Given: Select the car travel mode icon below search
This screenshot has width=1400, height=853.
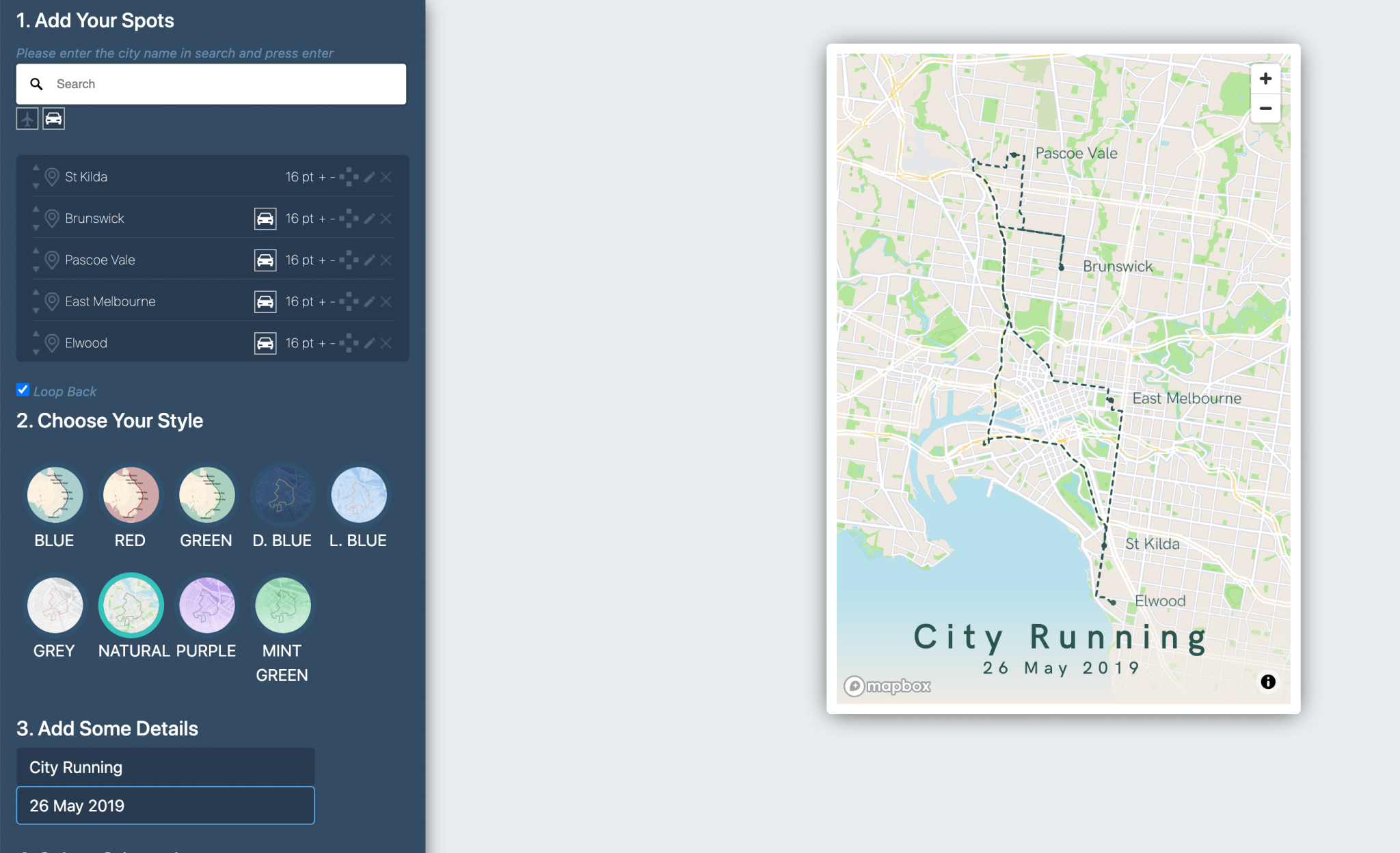Looking at the screenshot, I should [53, 119].
